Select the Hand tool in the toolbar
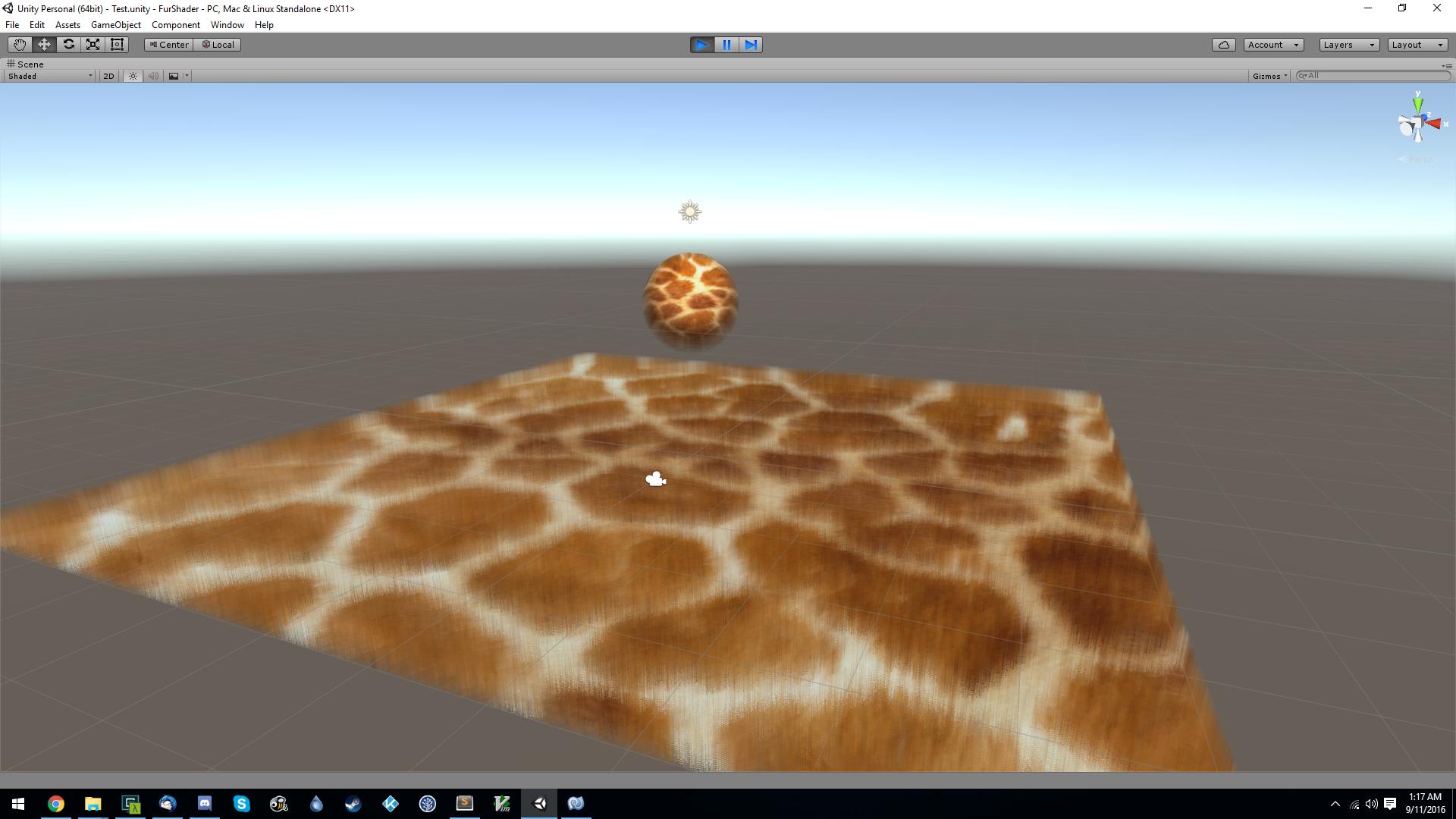The height and width of the screenshot is (819, 1456). tap(19, 44)
